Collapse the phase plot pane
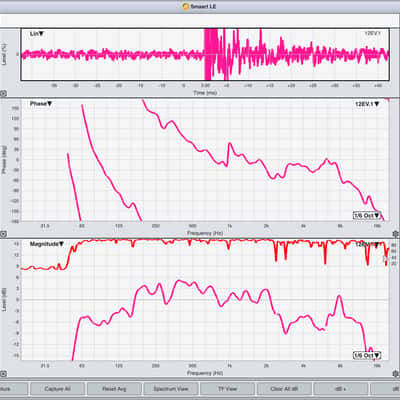The image size is (400, 400). [x=3, y=234]
